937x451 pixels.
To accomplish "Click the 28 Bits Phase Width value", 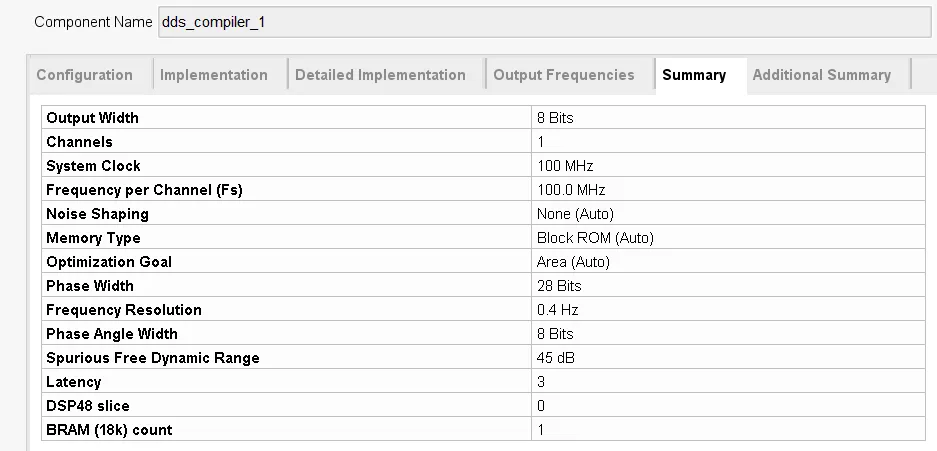I will tap(559, 286).
